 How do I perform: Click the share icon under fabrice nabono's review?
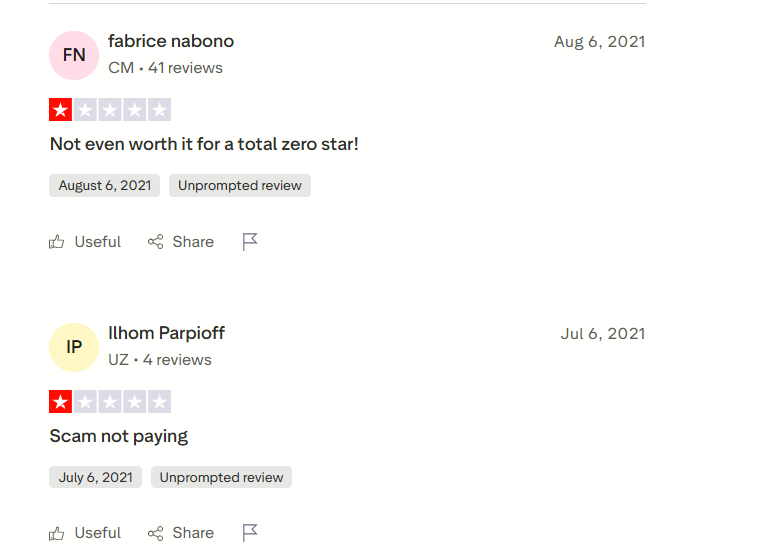(x=155, y=242)
